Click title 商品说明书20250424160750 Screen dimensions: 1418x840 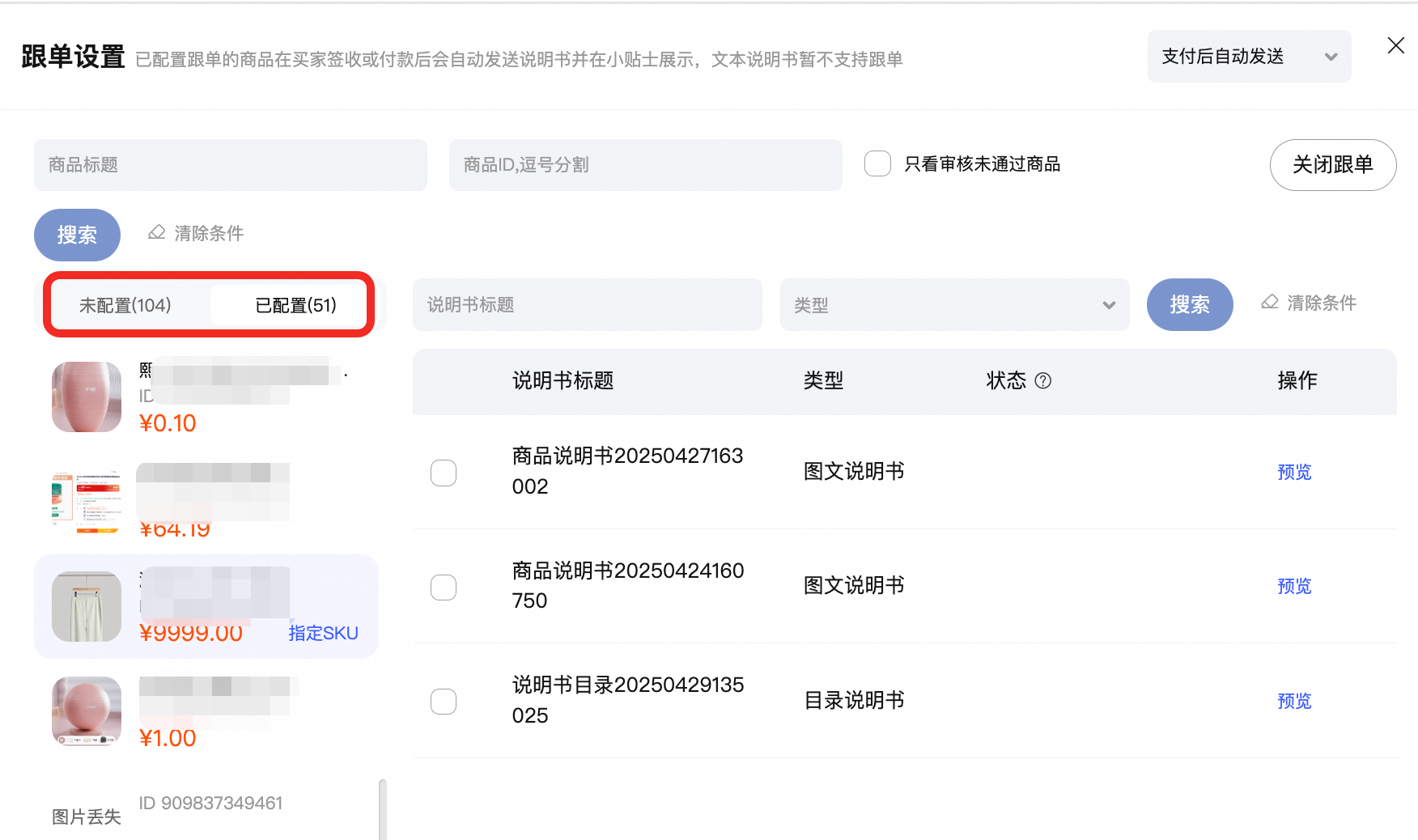click(x=628, y=586)
